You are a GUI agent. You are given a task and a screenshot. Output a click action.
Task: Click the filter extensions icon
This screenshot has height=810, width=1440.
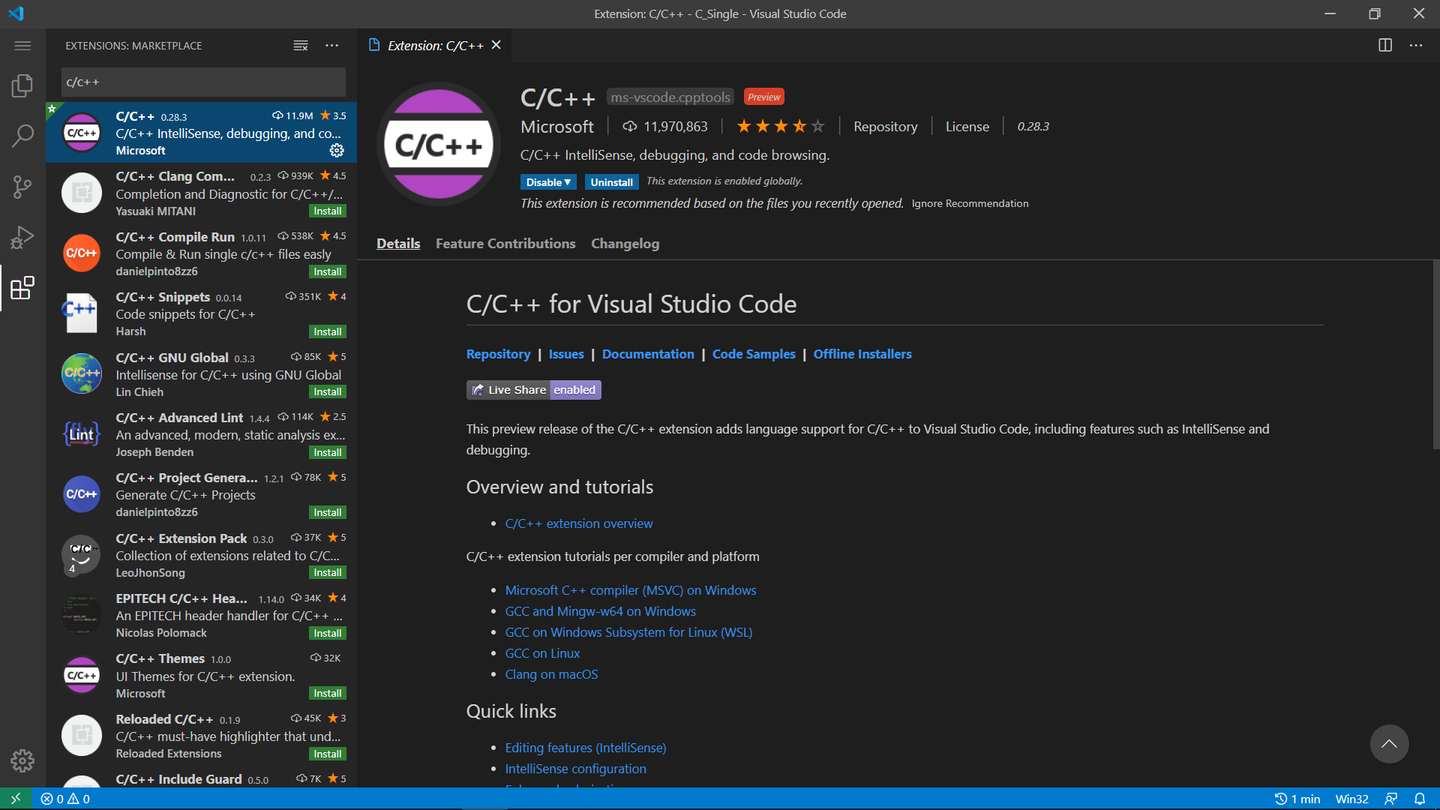[x=300, y=45]
